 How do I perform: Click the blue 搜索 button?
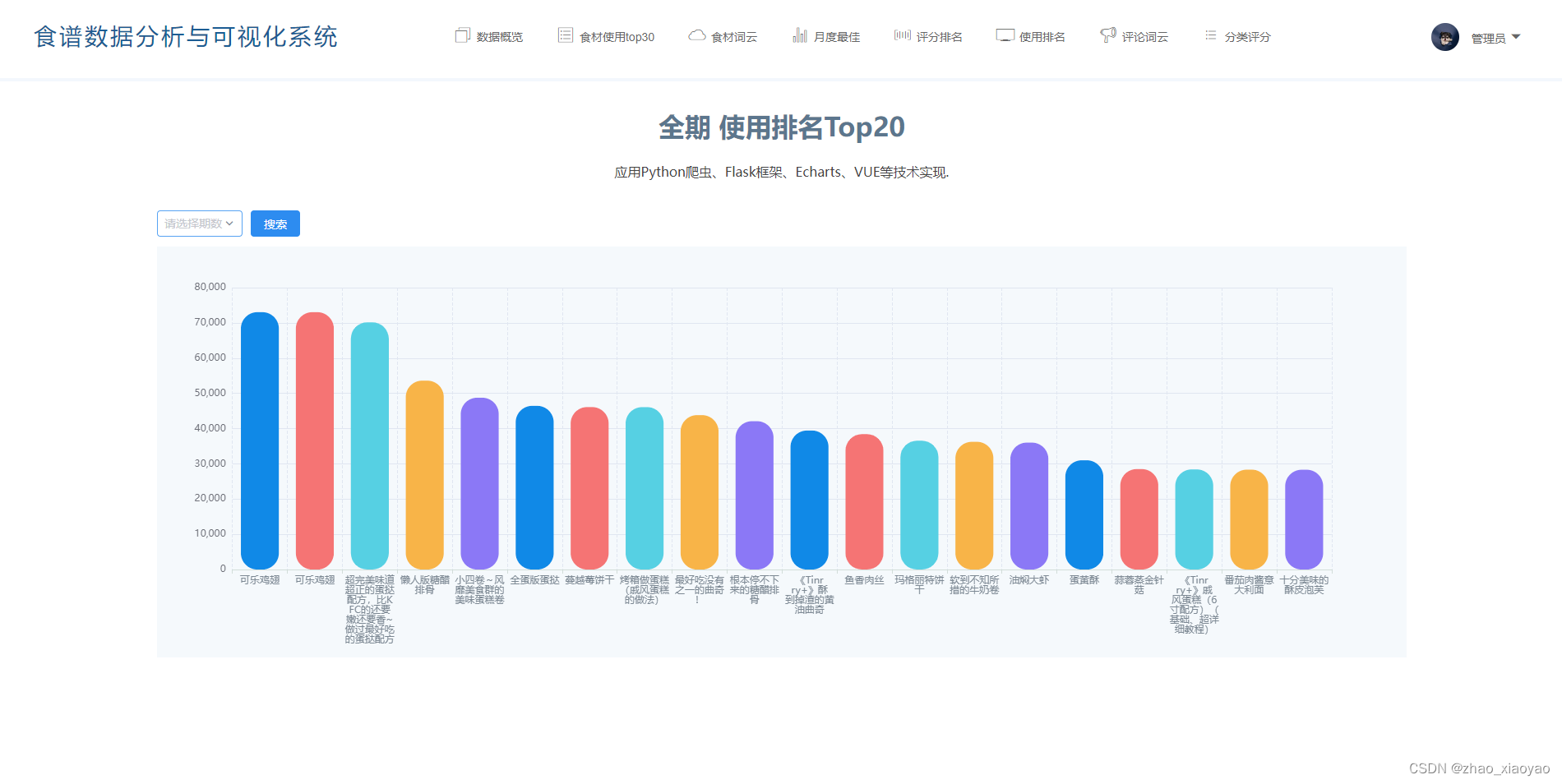click(275, 224)
